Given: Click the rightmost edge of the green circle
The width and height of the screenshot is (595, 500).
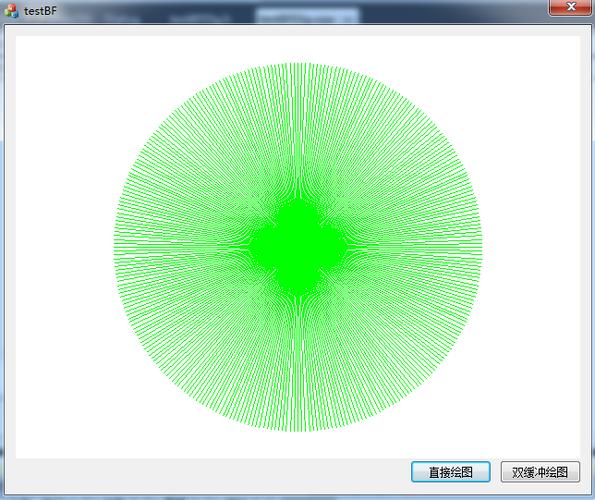Looking at the screenshot, I should [x=482, y=247].
